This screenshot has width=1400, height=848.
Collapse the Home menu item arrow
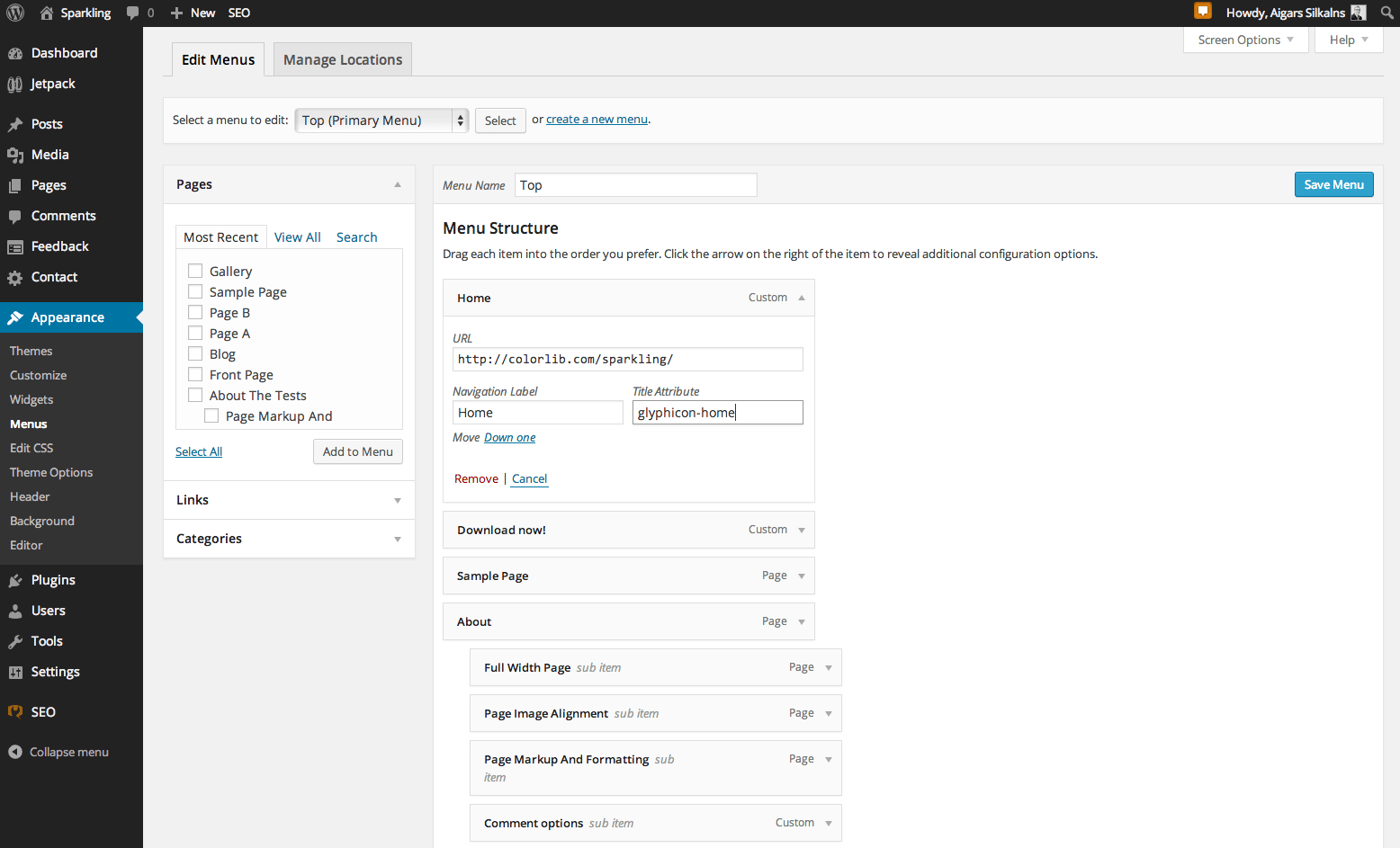click(x=802, y=298)
